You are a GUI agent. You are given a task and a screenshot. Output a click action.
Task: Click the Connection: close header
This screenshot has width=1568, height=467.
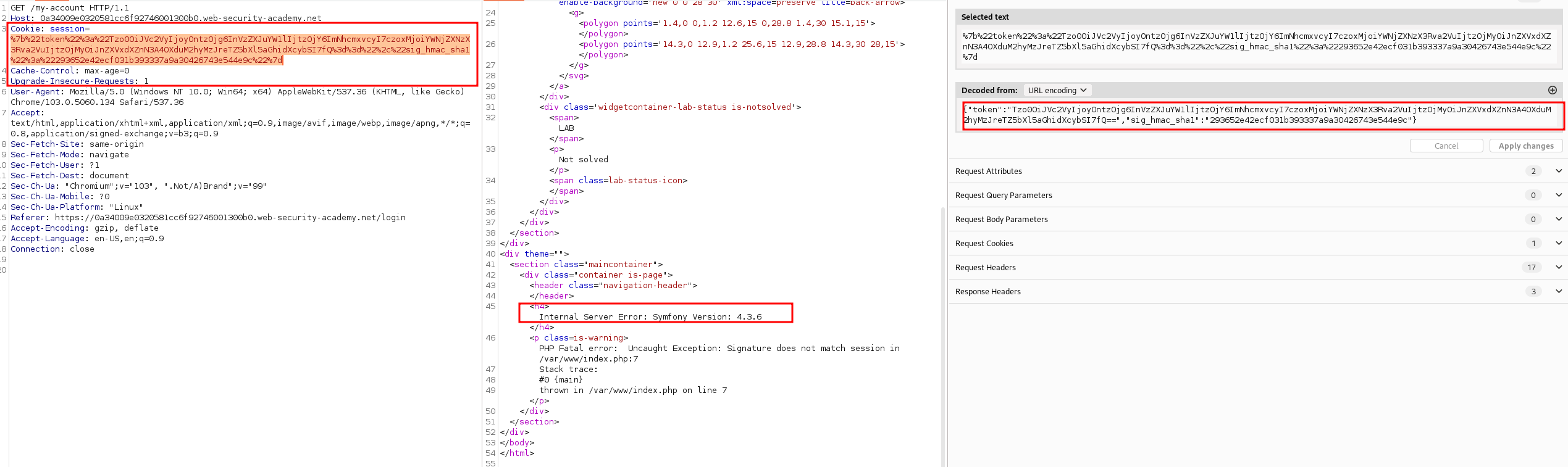(x=52, y=249)
